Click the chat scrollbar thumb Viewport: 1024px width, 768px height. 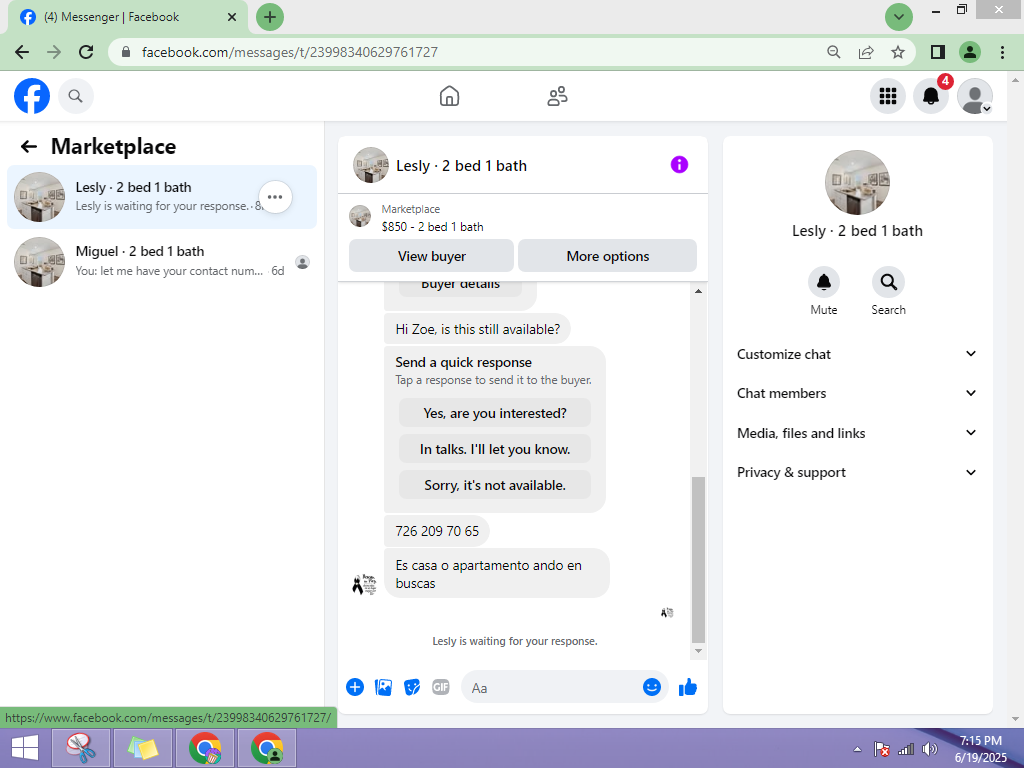(x=698, y=560)
